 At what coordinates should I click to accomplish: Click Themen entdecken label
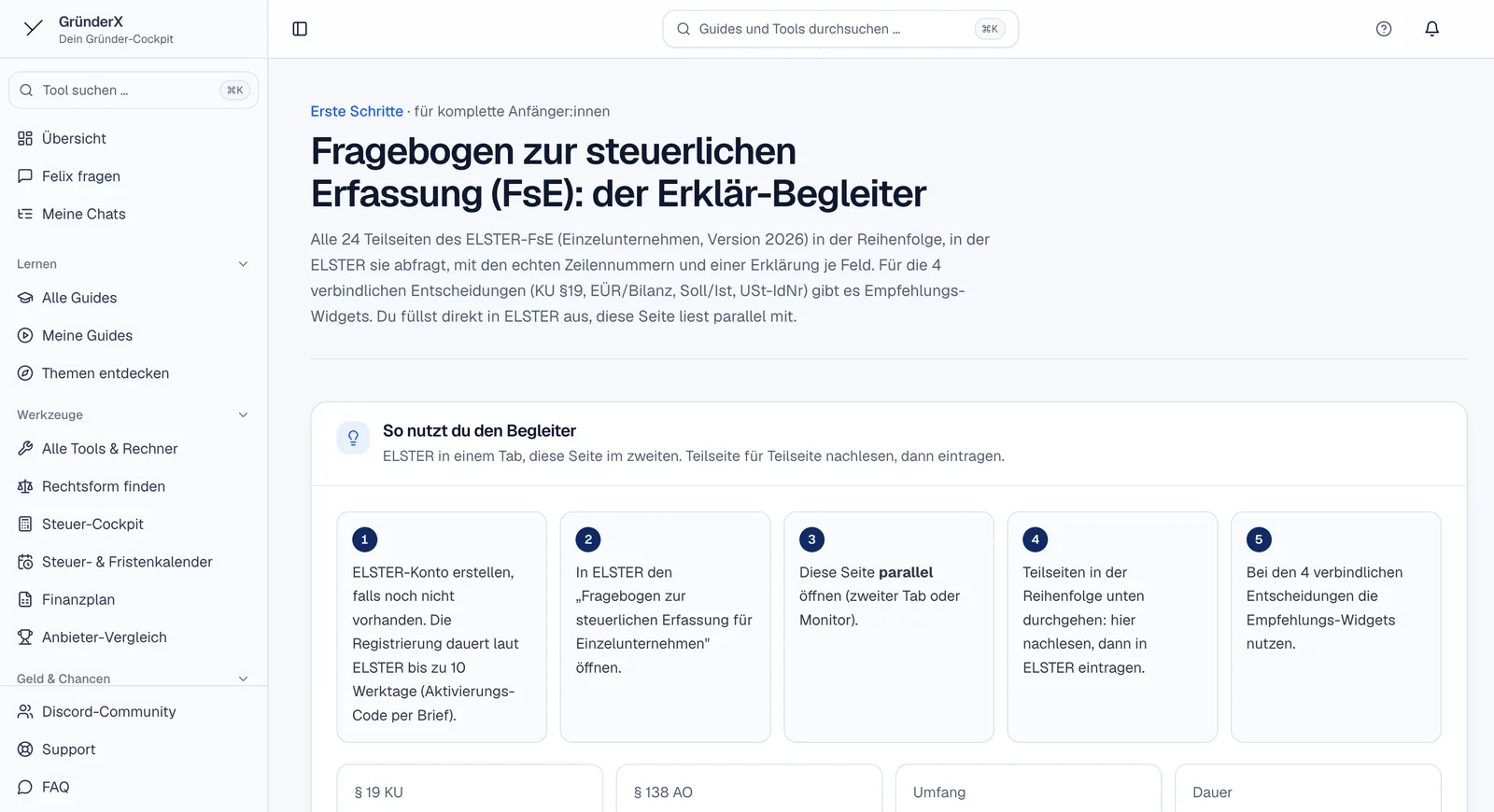pos(106,373)
